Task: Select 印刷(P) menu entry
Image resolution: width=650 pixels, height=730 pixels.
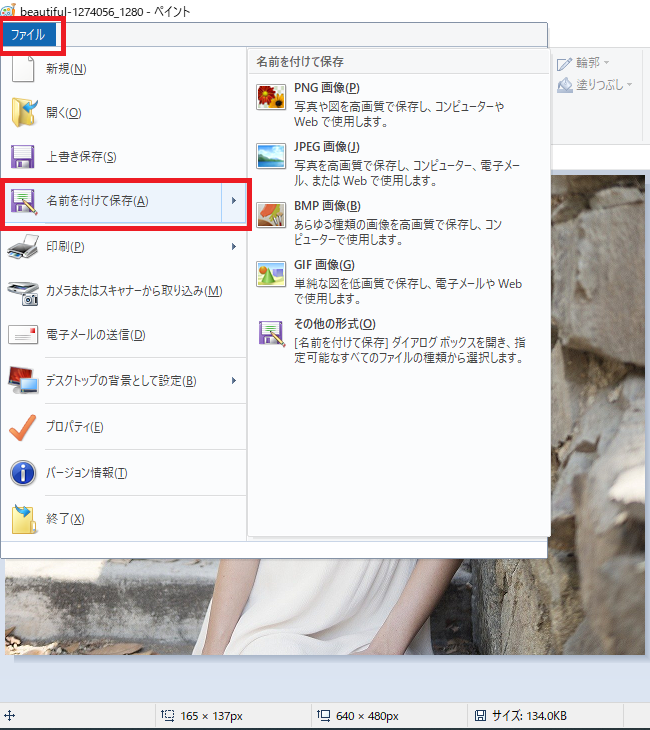Action: point(124,246)
